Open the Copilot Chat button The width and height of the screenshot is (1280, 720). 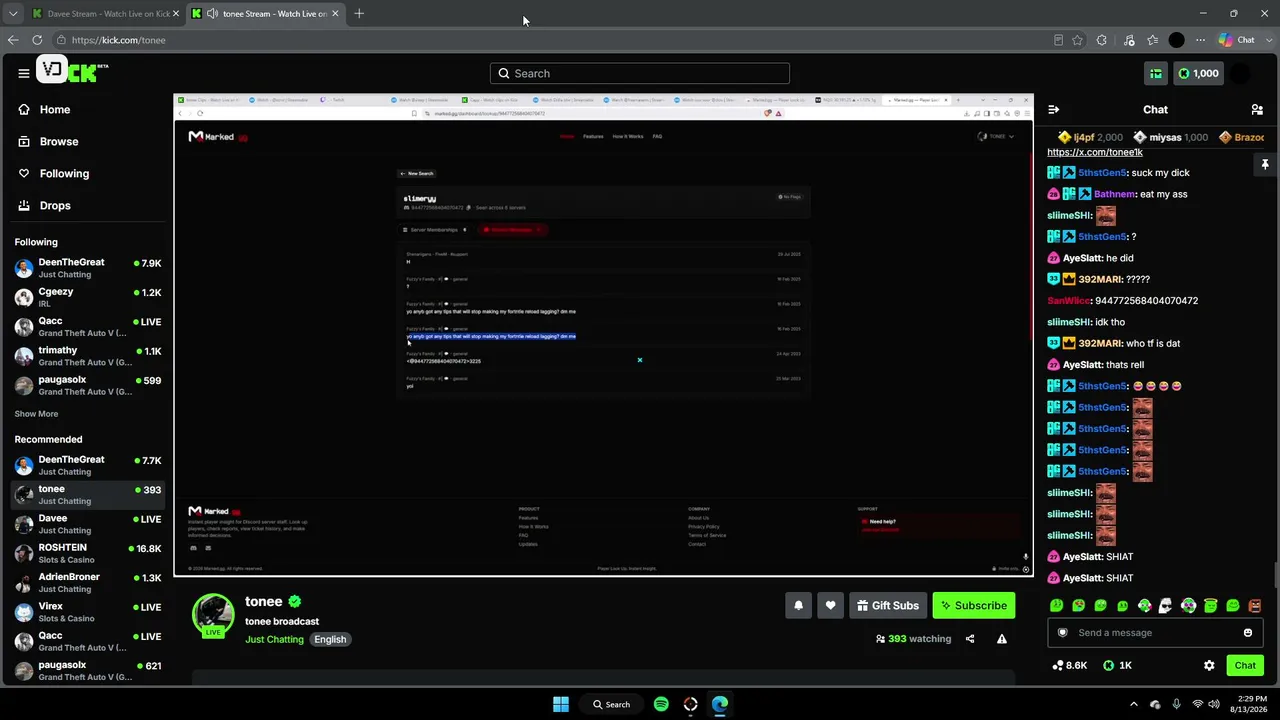1236,40
